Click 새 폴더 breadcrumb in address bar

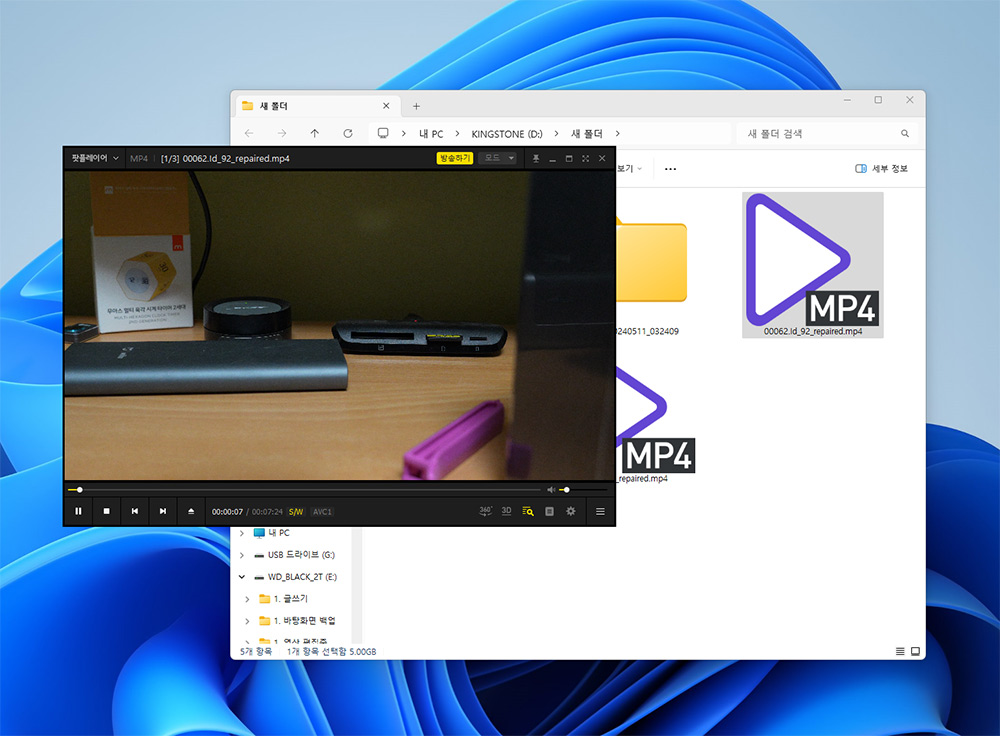coord(586,134)
